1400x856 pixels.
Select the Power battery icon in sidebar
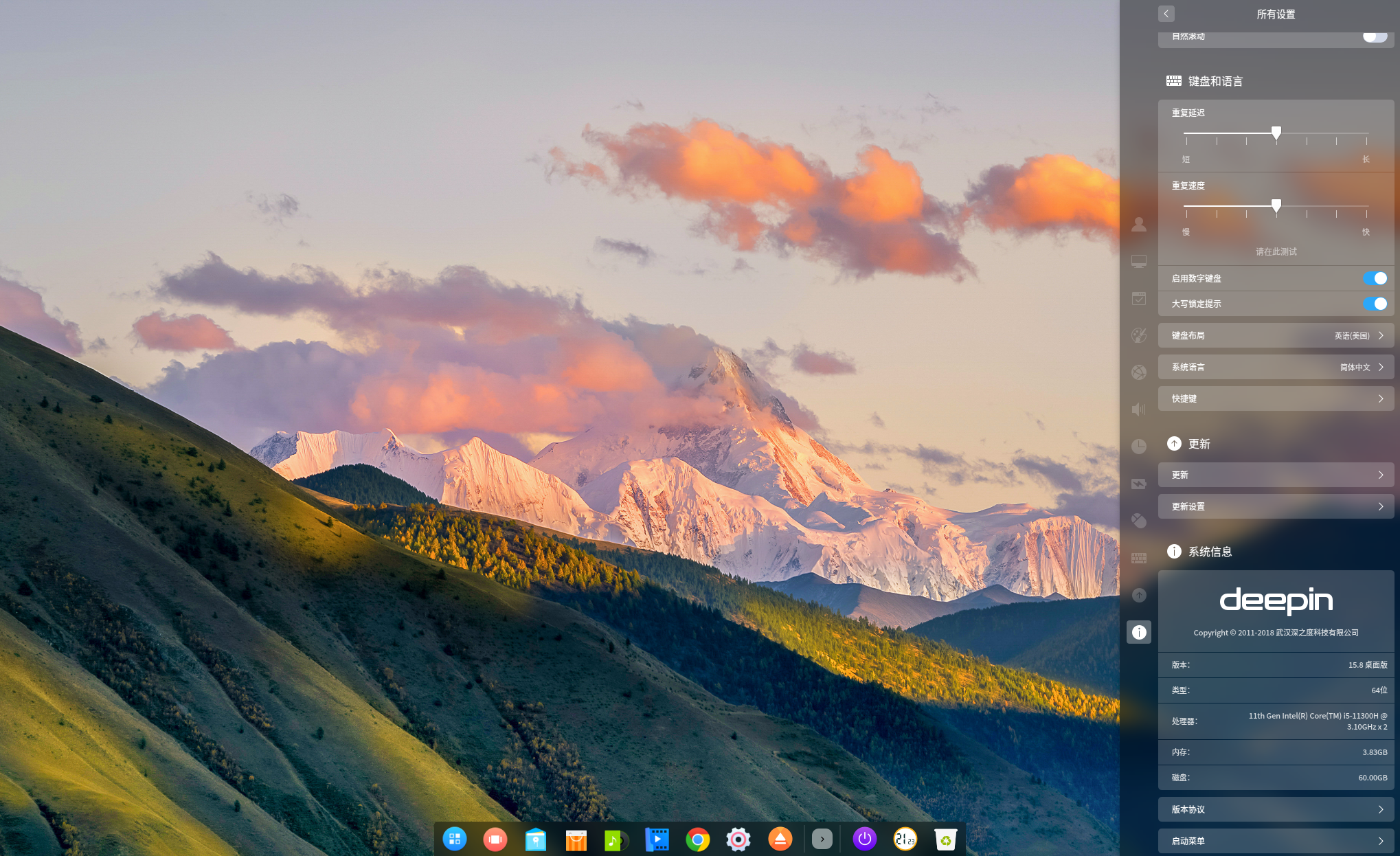tap(1139, 484)
